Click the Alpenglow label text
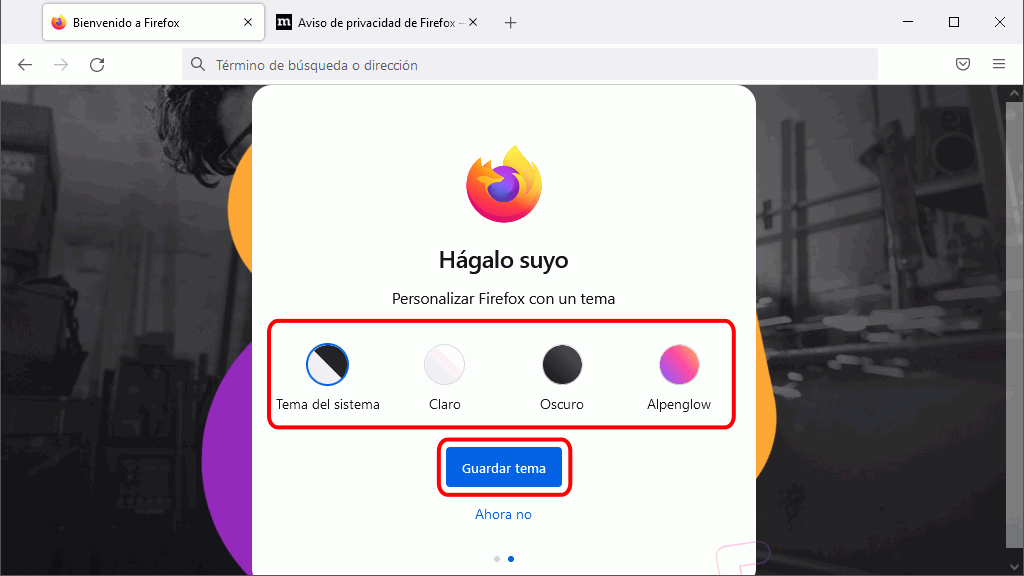 [679, 405]
